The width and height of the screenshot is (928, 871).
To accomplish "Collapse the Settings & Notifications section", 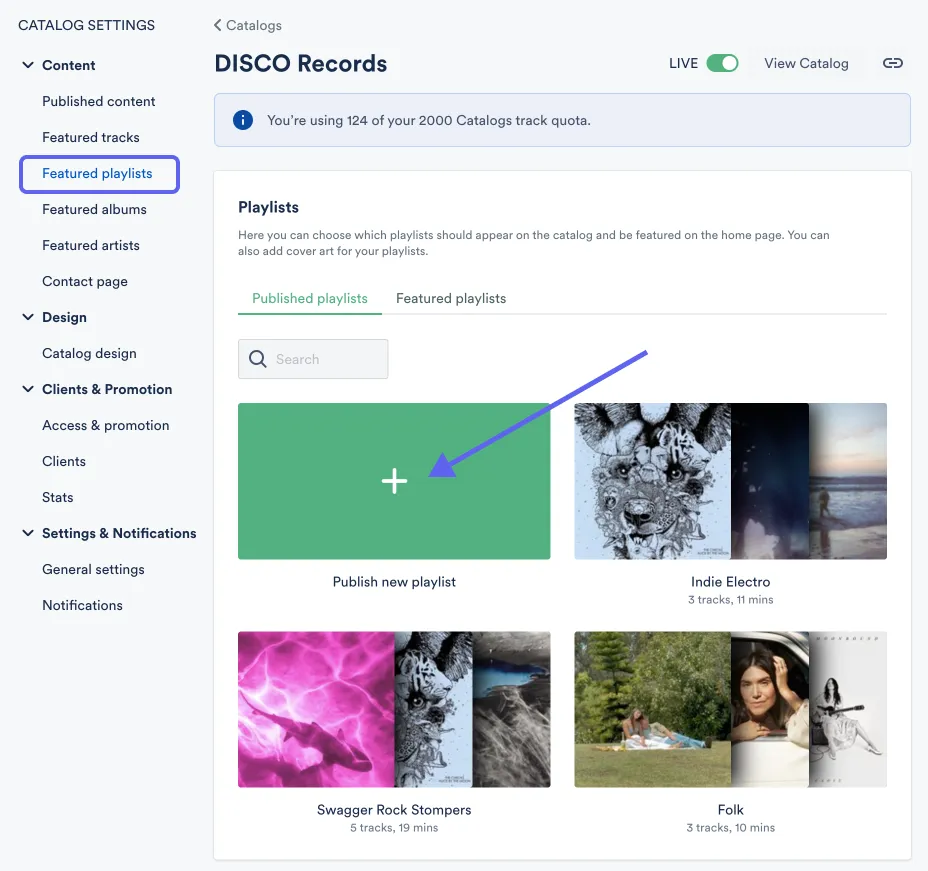I will (28, 533).
